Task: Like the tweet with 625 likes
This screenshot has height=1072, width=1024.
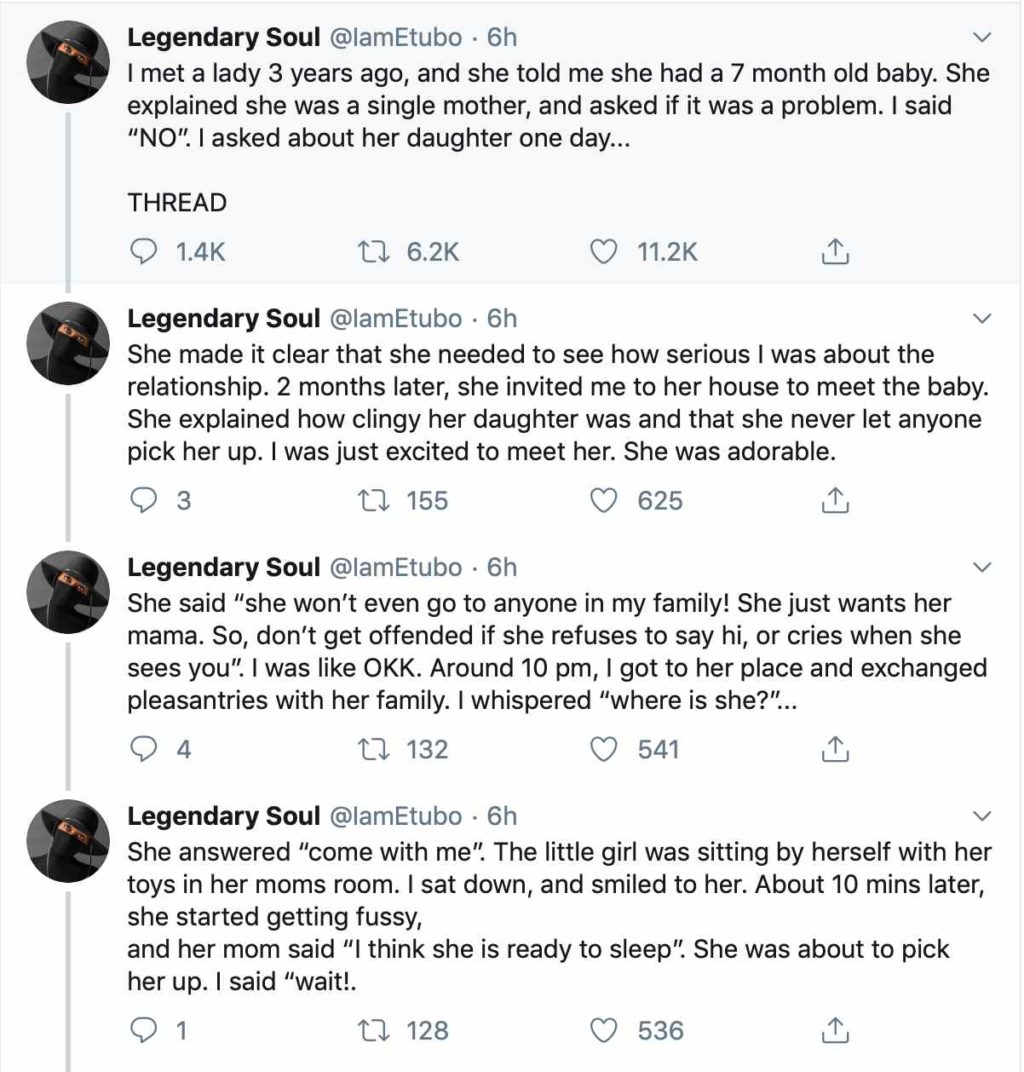Action: click(602, 500)
